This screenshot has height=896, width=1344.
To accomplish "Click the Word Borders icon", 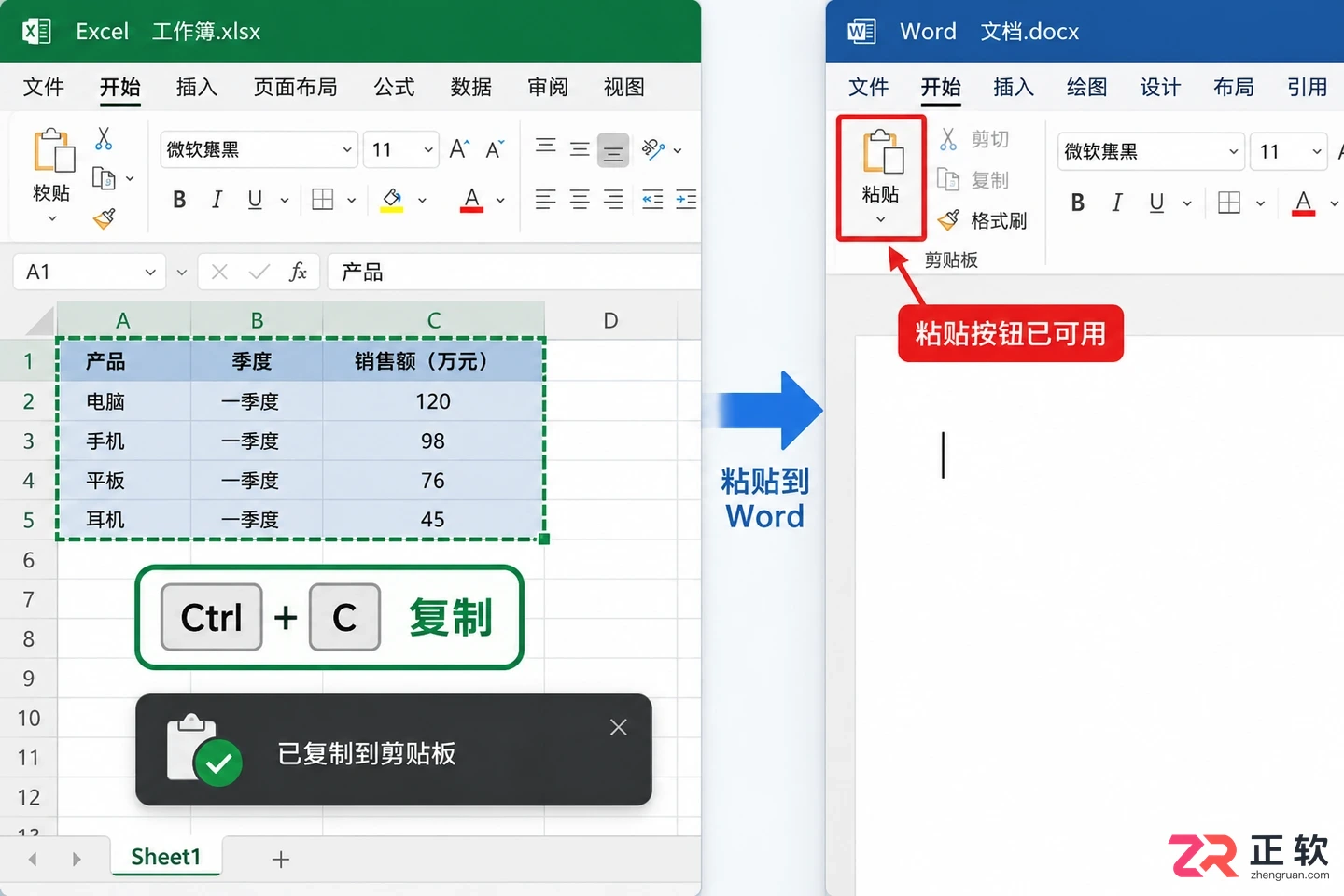I will click(1229, 203).
